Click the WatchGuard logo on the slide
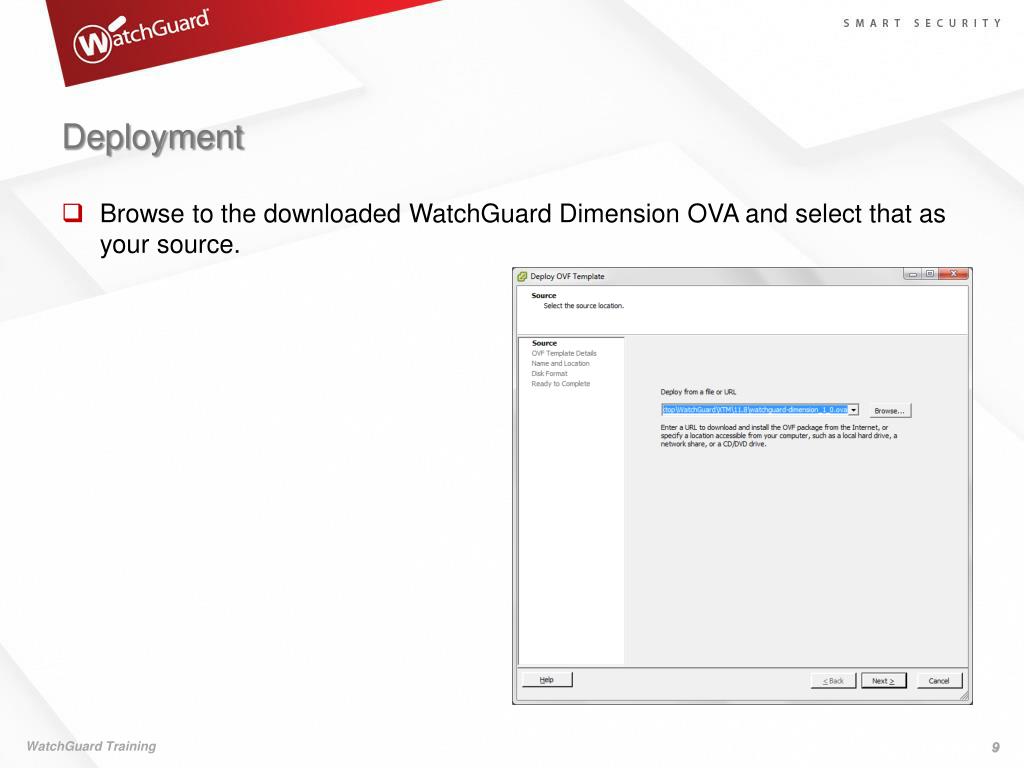This screenshot has width=1024, height=768. 141,35
